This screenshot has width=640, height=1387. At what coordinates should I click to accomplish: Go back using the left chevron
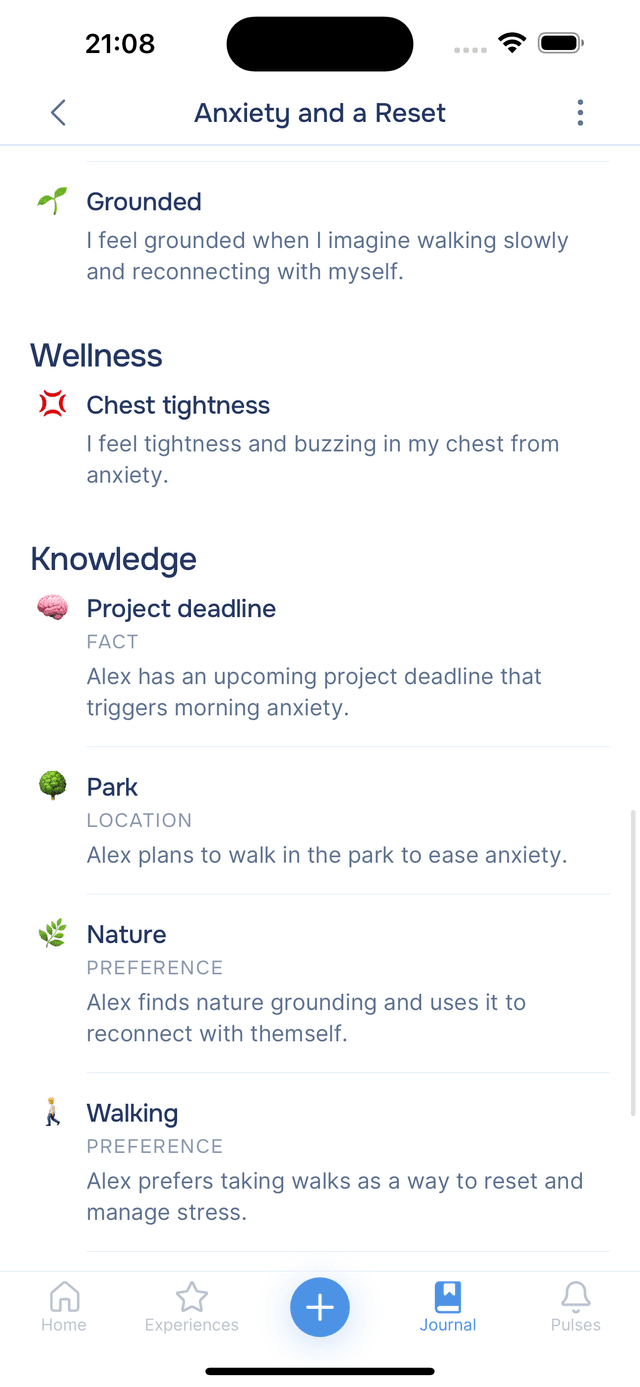(57, 112)
